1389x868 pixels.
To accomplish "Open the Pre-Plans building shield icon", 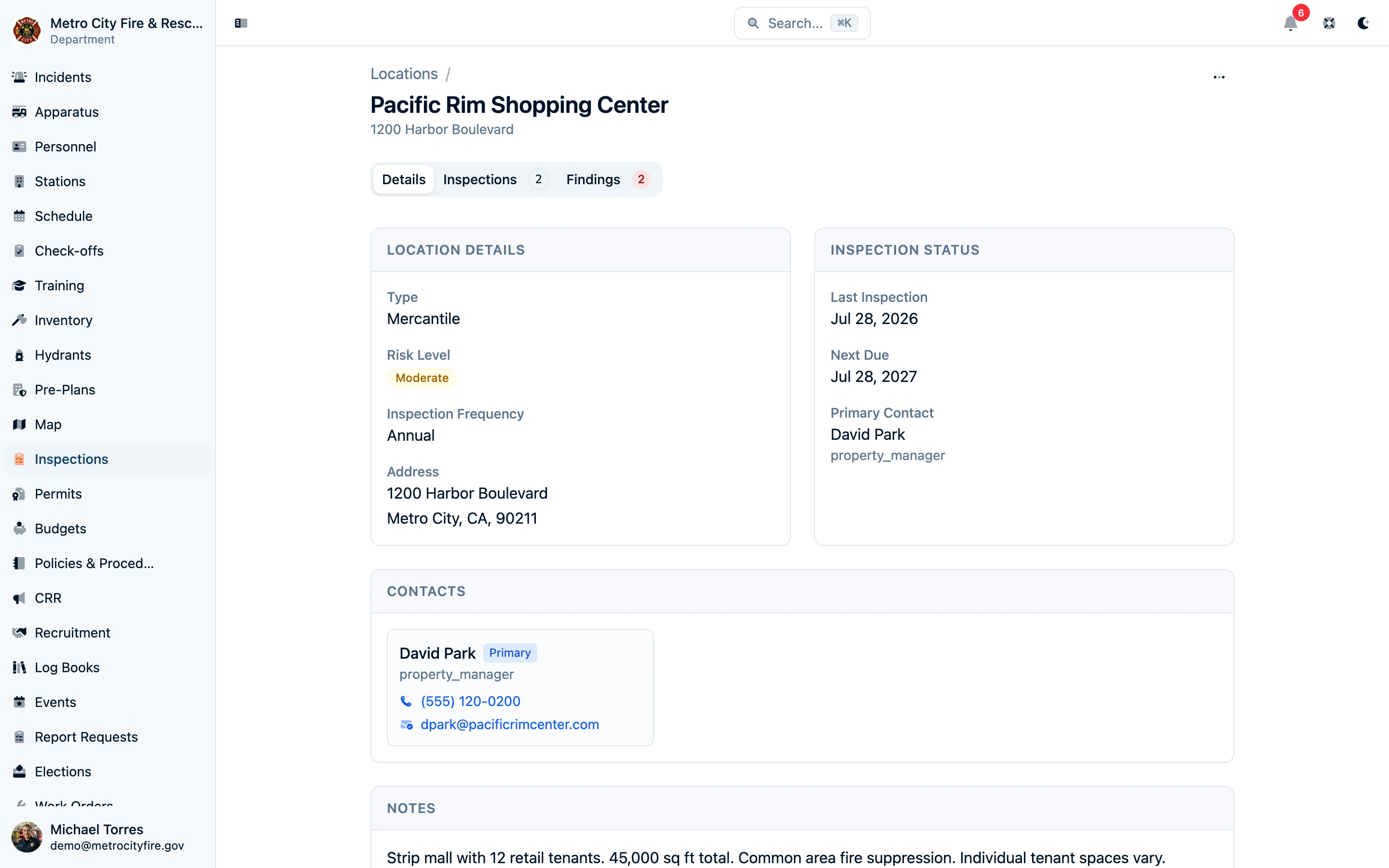I will [19, 390].
